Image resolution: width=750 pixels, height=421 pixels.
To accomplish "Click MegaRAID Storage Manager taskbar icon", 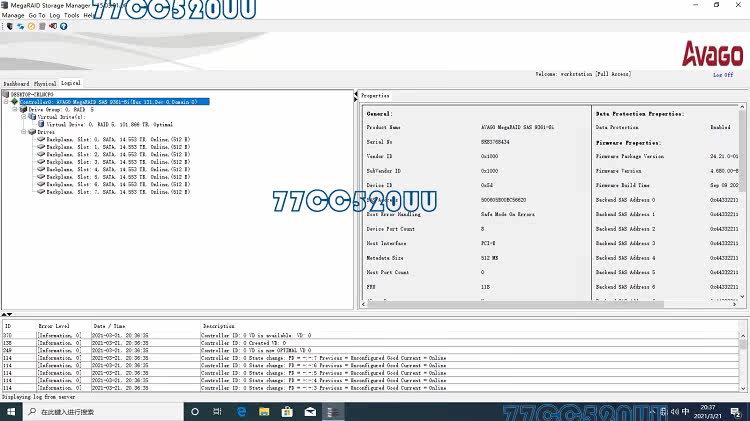I will click(x=333, y=411).
